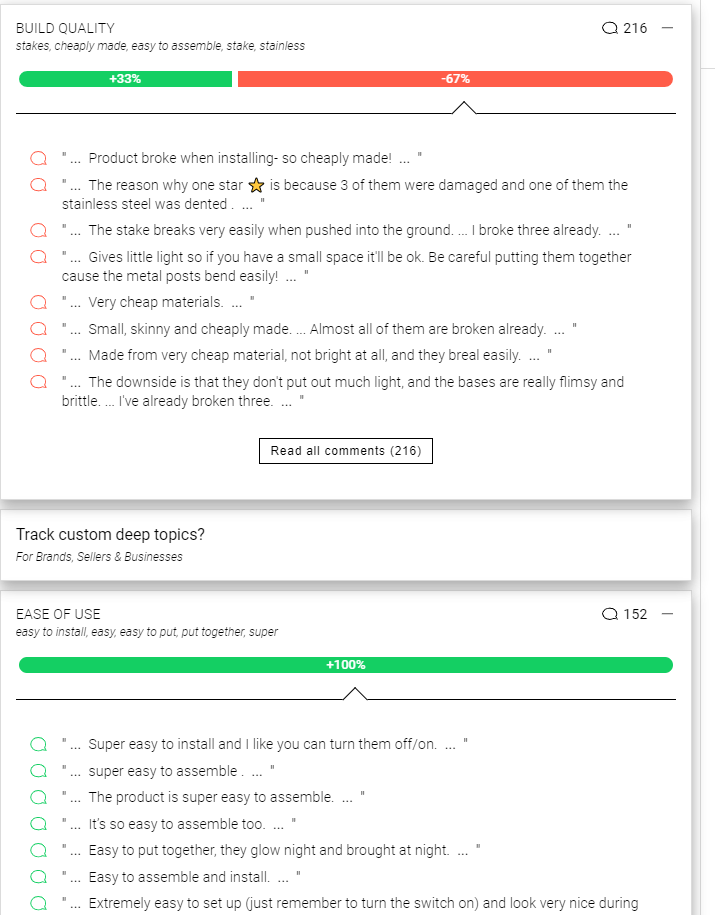Open the Track custom deep topics link
Viewport: 715px width, 915px height.
pos(110,534)
